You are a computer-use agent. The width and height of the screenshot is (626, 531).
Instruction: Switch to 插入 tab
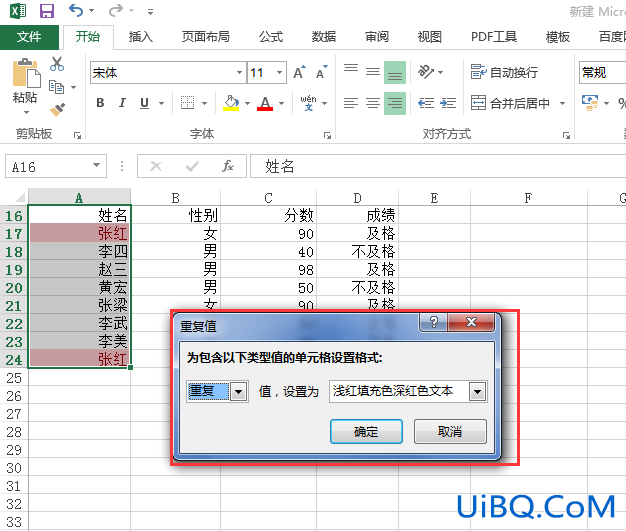141,37
